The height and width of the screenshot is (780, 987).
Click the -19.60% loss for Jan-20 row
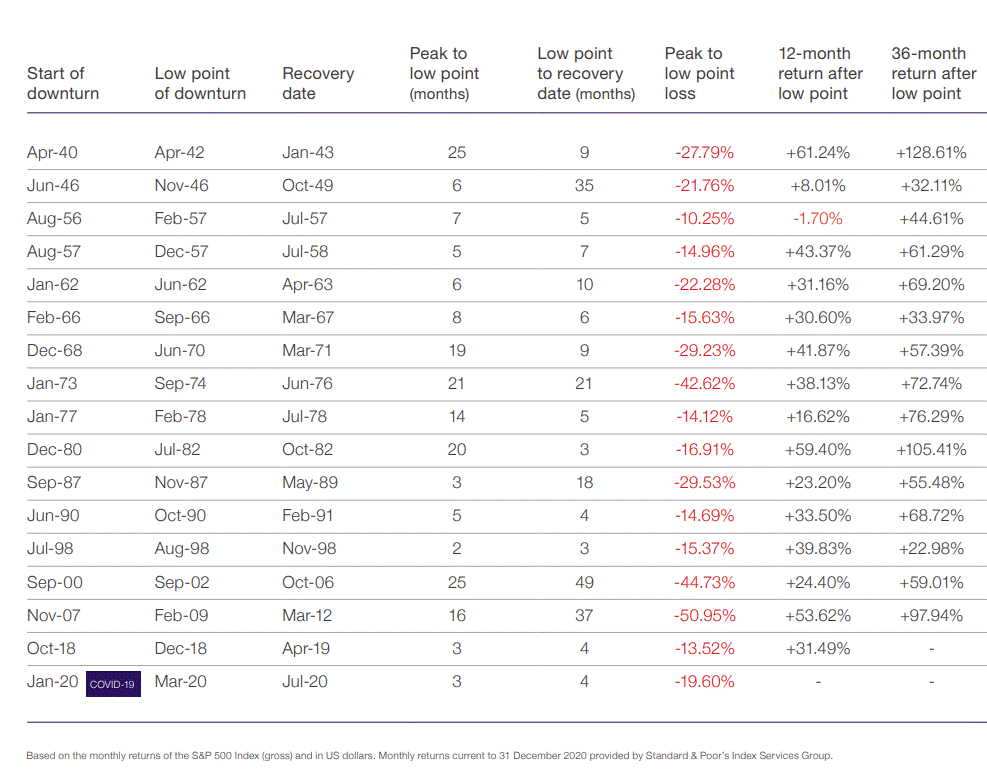pos(704,681)
